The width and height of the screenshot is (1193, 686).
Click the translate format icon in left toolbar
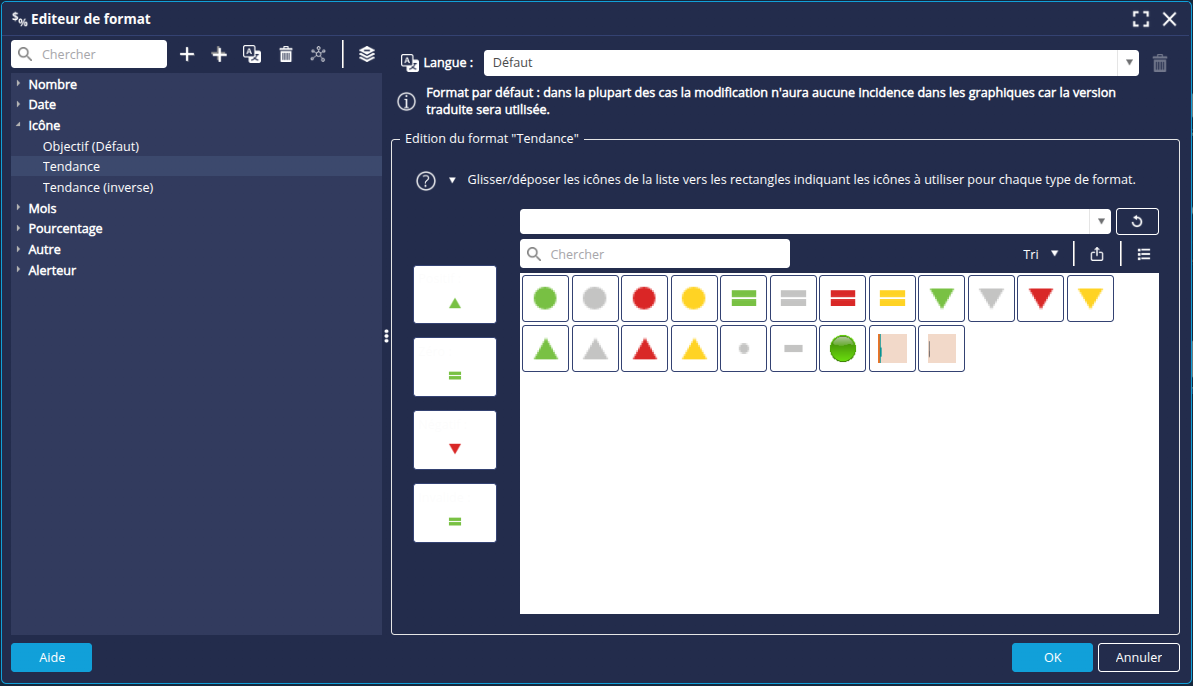coord(253,54)
